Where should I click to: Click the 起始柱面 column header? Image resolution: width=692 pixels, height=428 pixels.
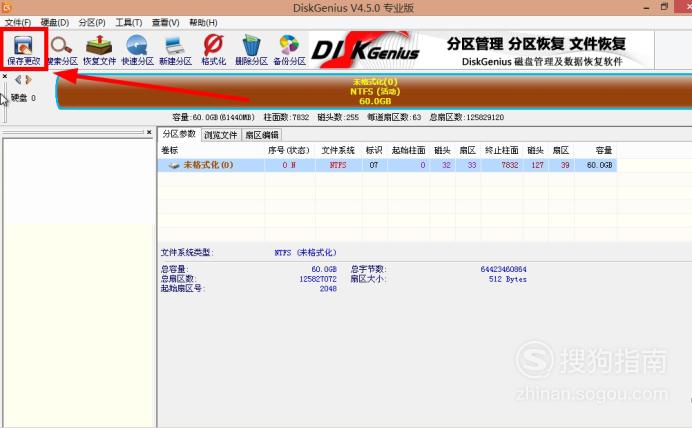tap(409, 150)
